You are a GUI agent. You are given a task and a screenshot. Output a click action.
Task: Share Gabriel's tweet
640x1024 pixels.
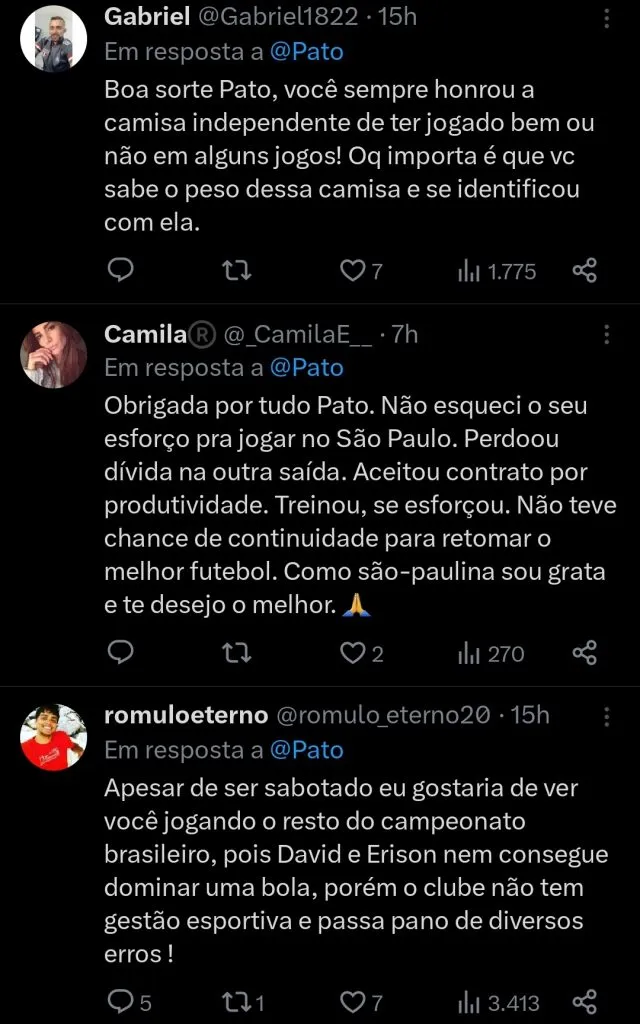[585, 270]
